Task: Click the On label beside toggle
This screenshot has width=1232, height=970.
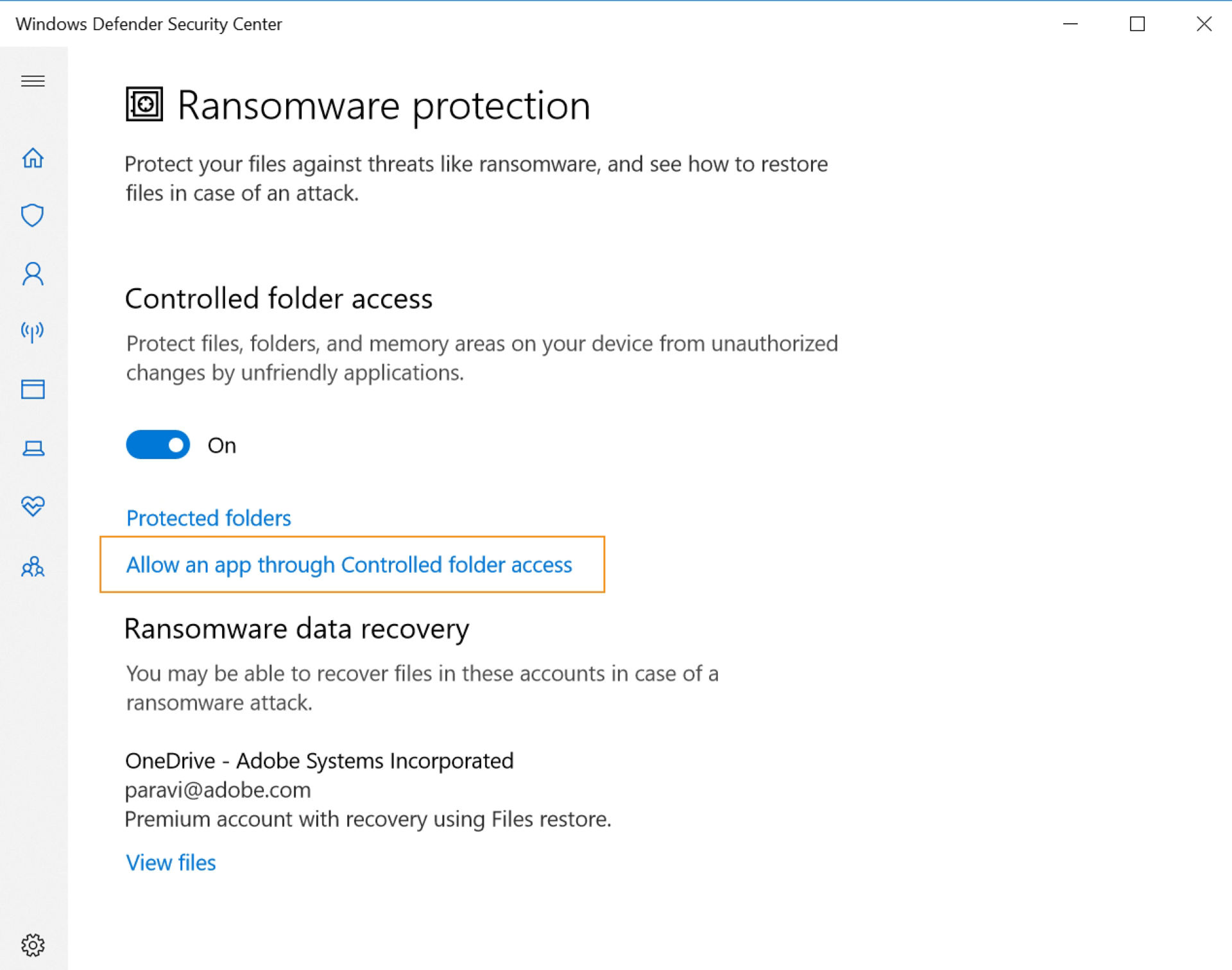Action: click(222, 446)
